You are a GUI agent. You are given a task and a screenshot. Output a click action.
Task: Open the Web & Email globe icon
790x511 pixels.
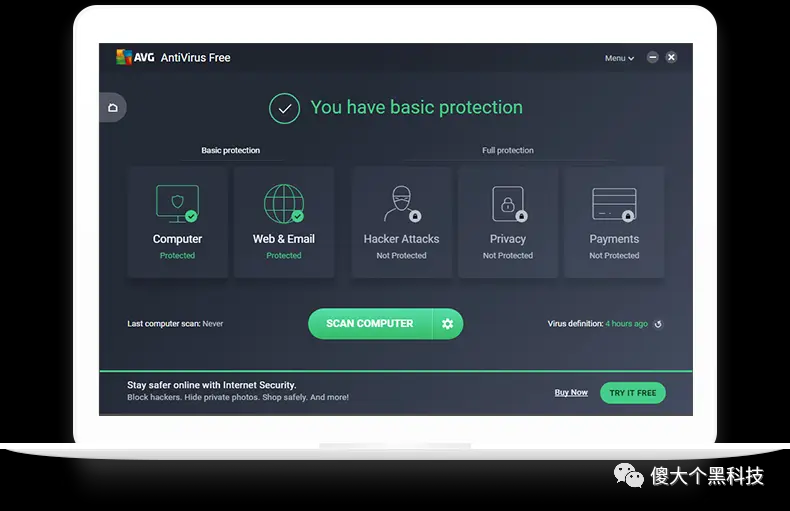click(x=284, y=204)
